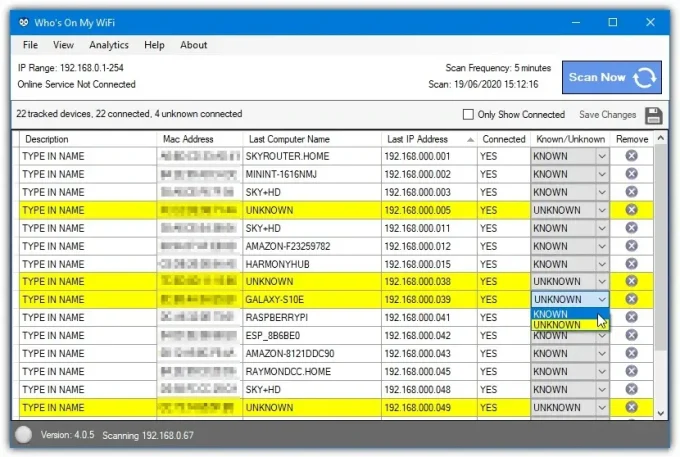
Task: Click the Save Changes floppy disk icon
Action: point(653,115)
